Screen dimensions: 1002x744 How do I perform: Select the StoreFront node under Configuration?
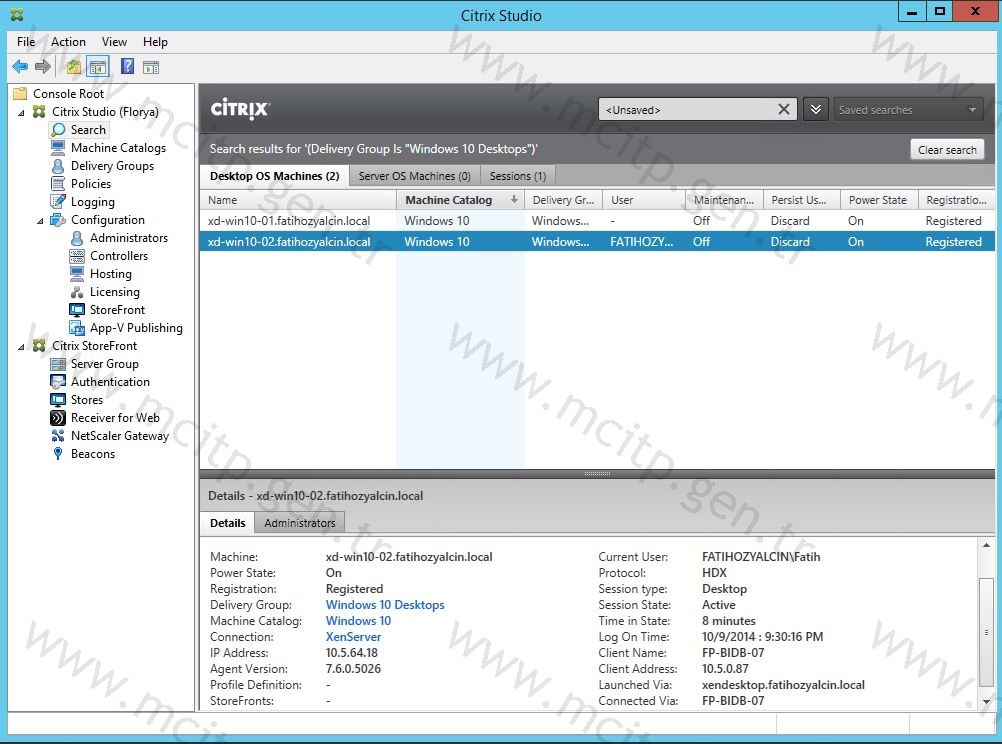[x=118, y=309]
